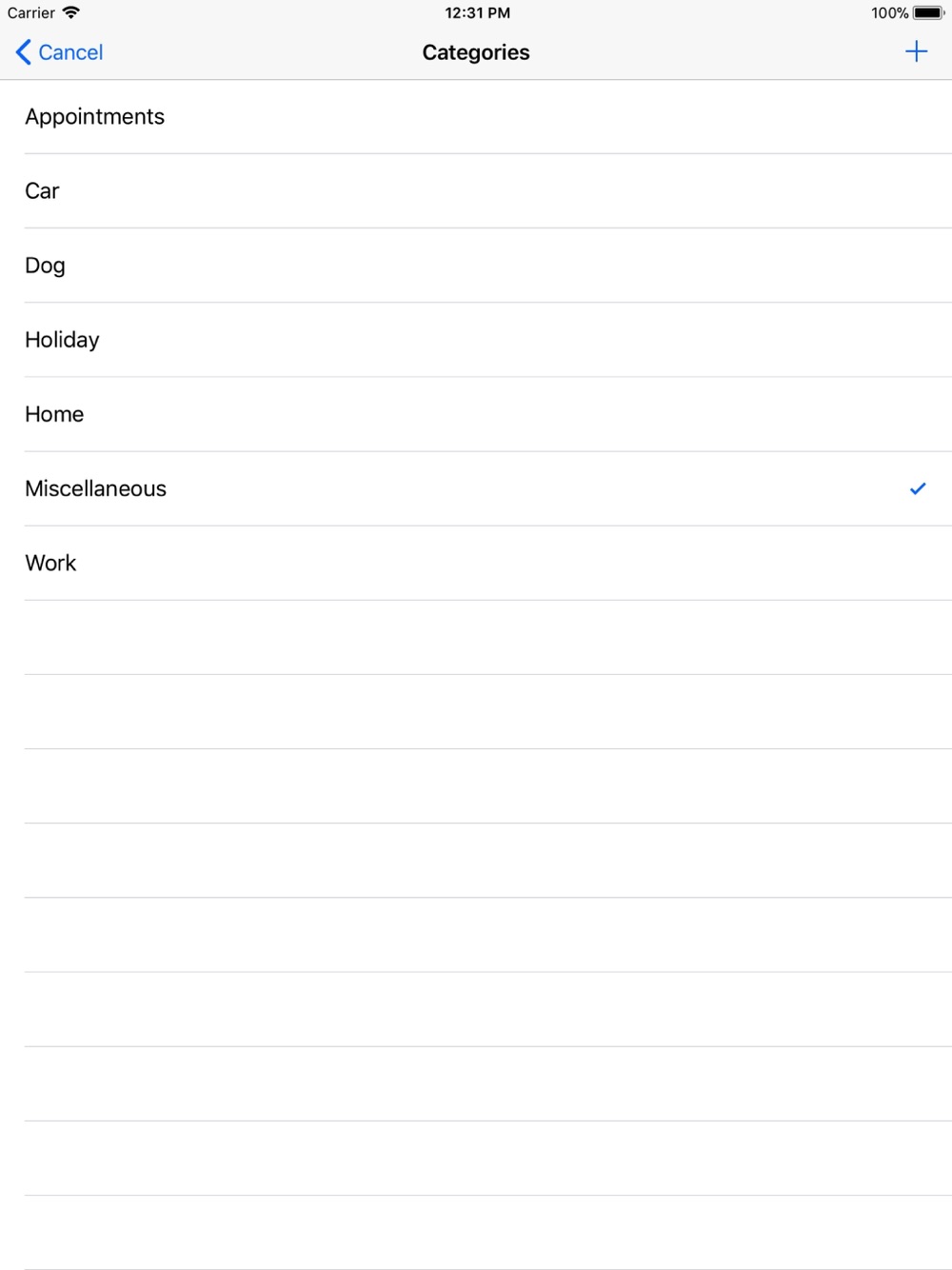Click the Categories title

pyautogui.click(x=476, y=52)
